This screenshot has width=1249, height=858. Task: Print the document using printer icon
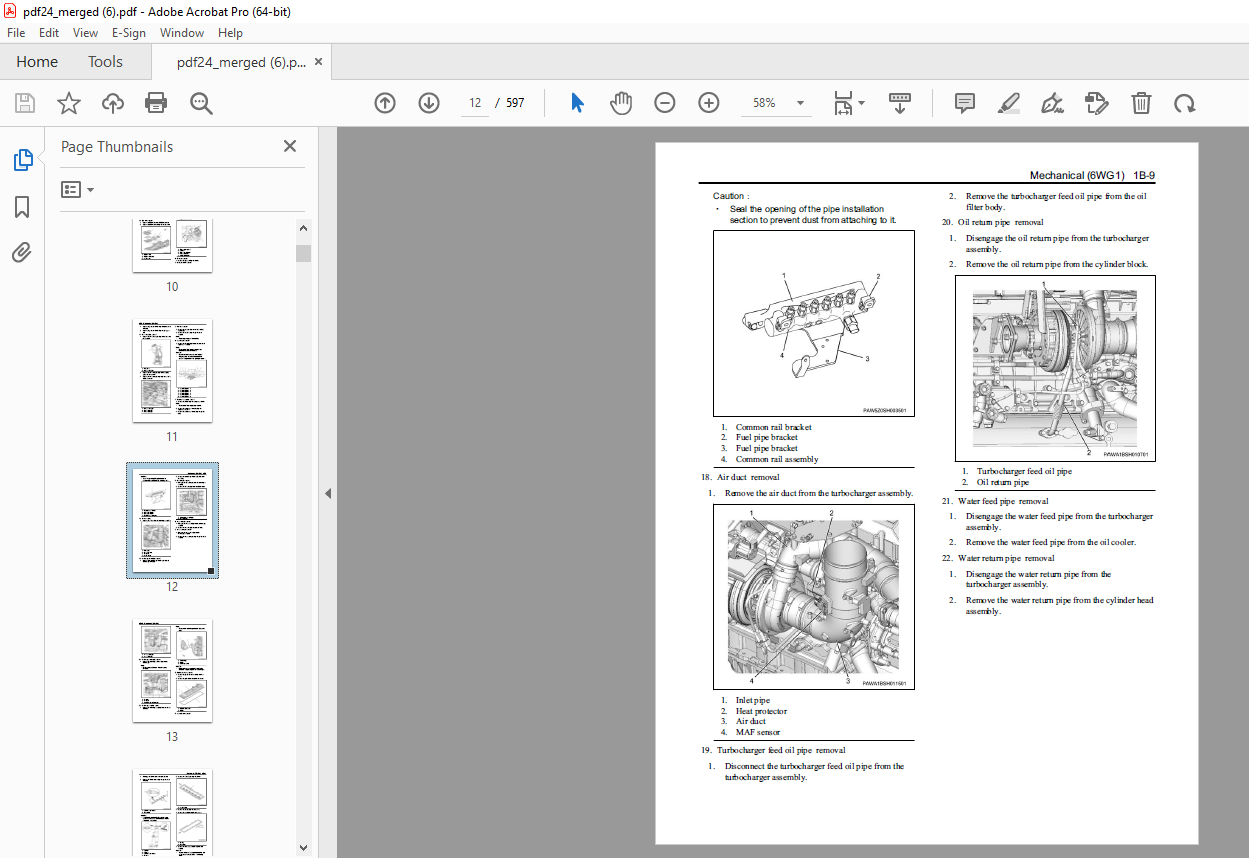(x=156, y=103)
